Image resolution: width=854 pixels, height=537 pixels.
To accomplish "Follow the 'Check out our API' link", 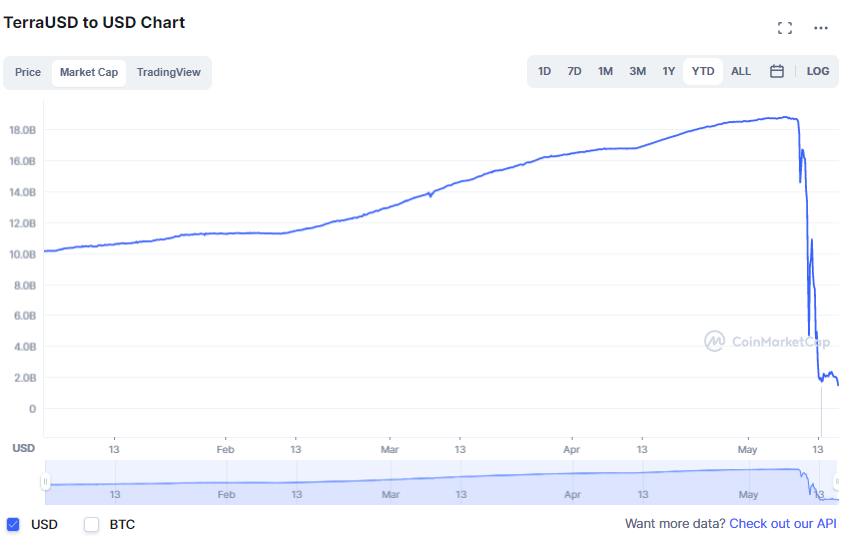I will tap(783, 523).
